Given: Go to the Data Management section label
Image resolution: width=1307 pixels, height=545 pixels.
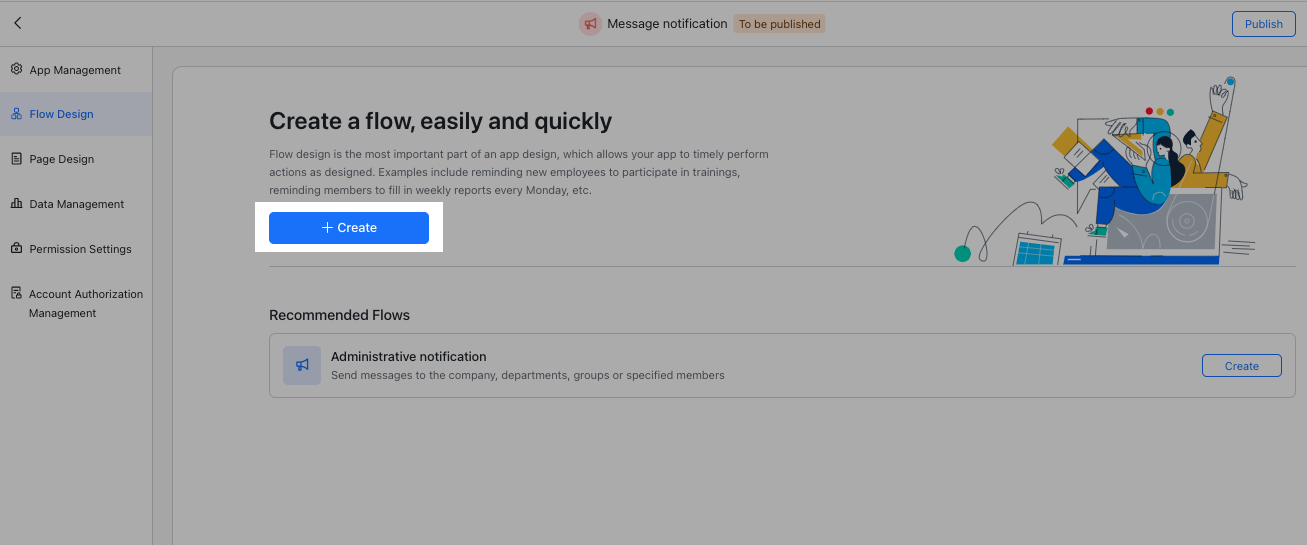Looking at the screenshot, I should pos(77,204).
